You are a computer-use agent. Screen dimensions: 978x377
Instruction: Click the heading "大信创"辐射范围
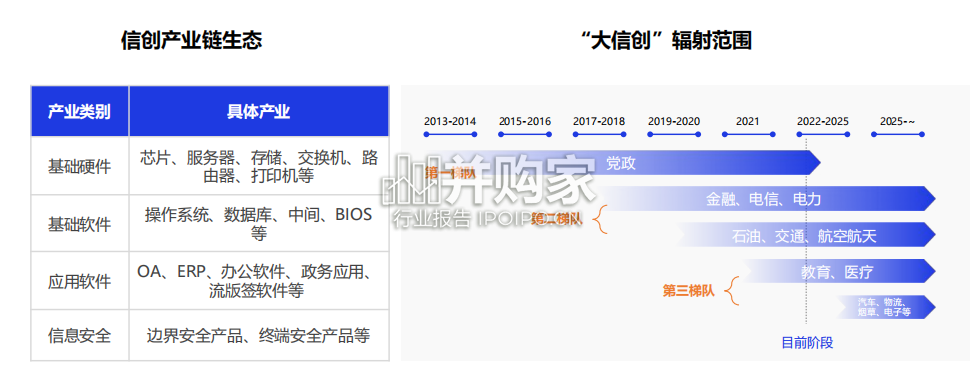(666, 41)
